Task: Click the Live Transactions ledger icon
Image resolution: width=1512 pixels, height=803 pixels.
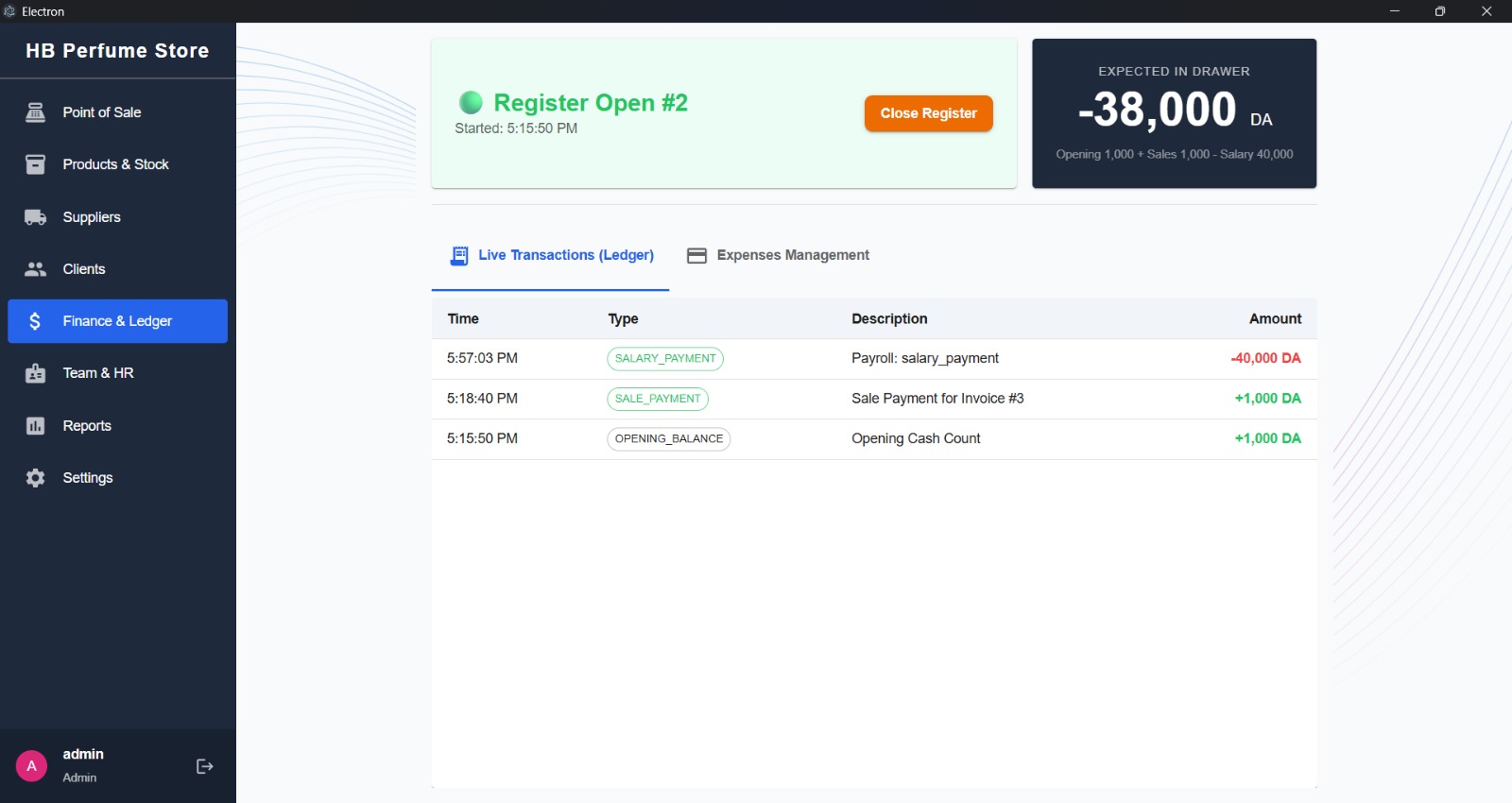Action: (x=459, y=256)
